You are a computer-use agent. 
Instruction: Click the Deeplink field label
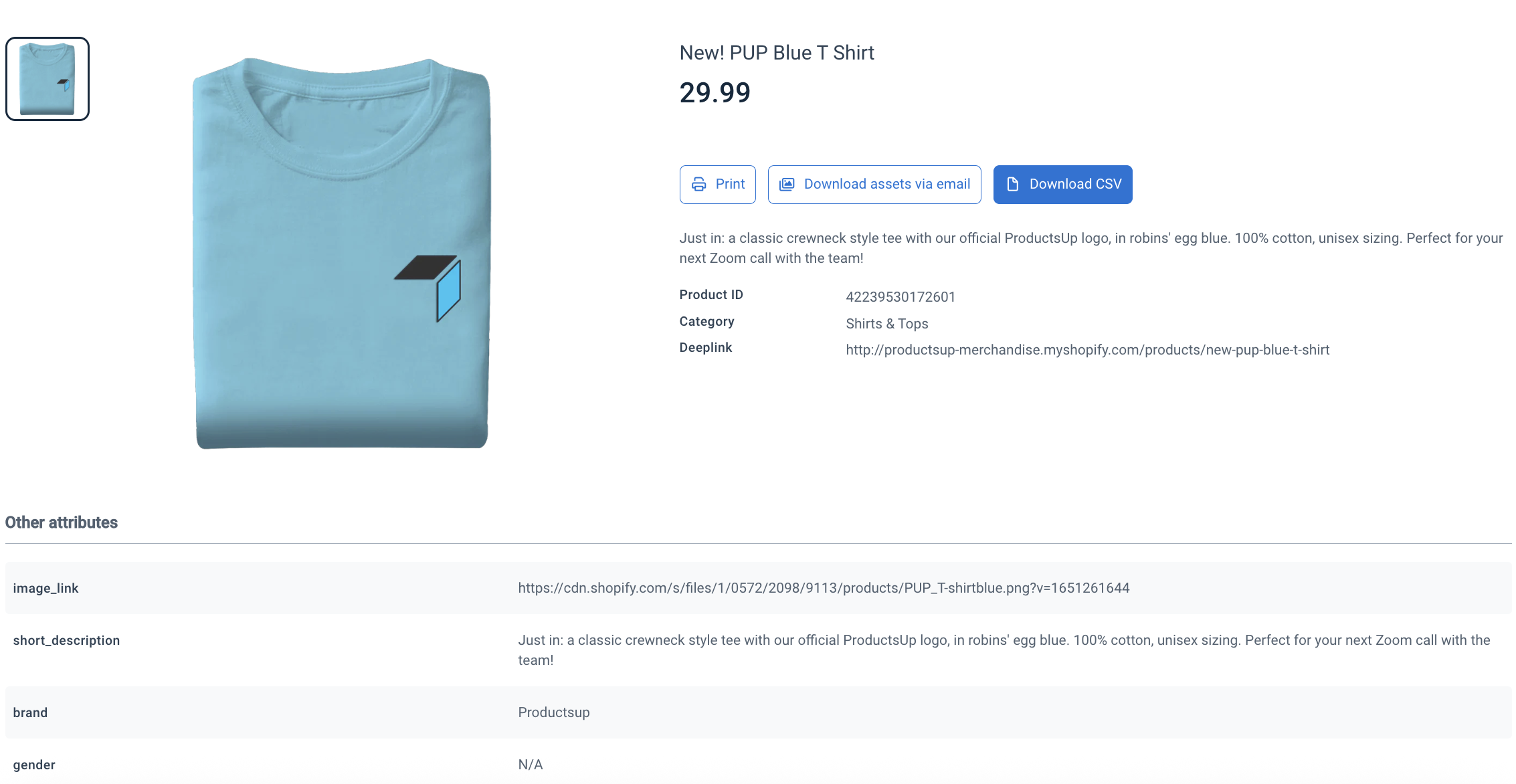coord(705,347)
